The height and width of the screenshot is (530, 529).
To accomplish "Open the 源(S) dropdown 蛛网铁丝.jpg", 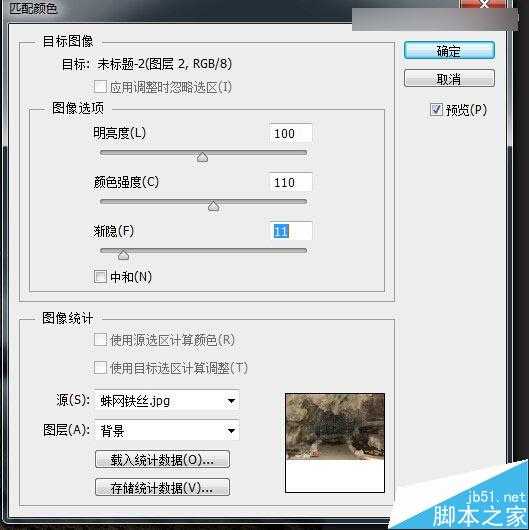I will 167,401.
